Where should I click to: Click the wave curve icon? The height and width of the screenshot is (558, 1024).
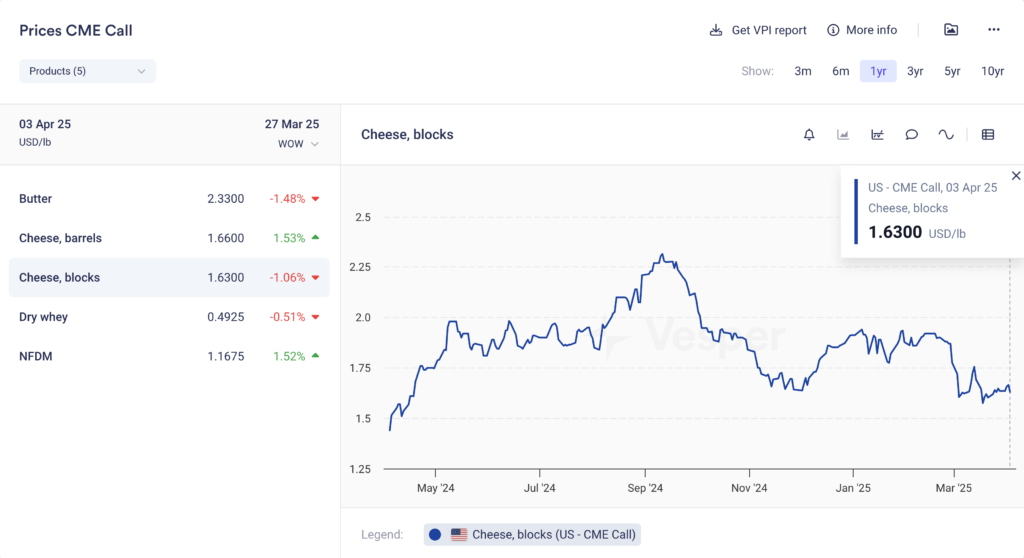pos(945,135)
